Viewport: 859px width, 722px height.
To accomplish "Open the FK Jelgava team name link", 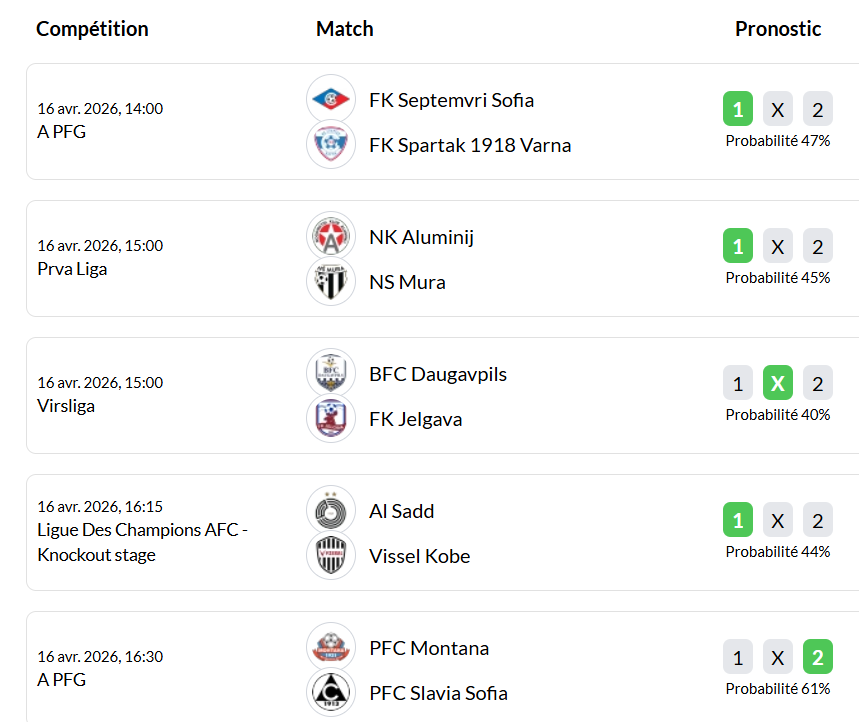I will [x=415, y=419].
